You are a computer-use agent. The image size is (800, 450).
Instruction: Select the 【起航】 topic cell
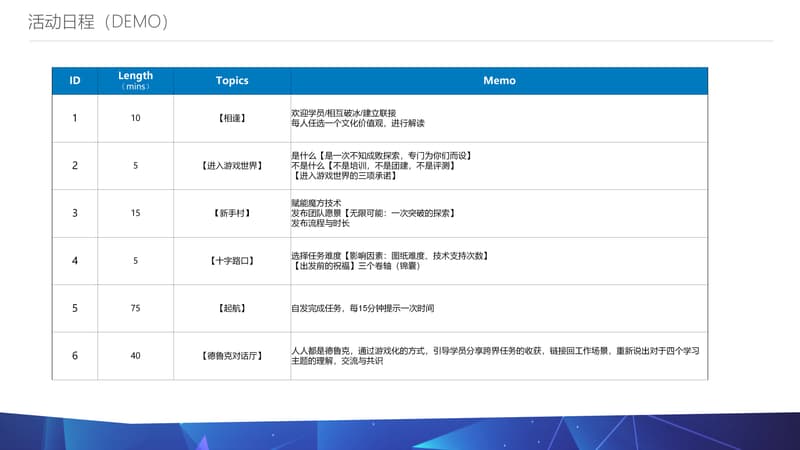(x=231, y=308)
